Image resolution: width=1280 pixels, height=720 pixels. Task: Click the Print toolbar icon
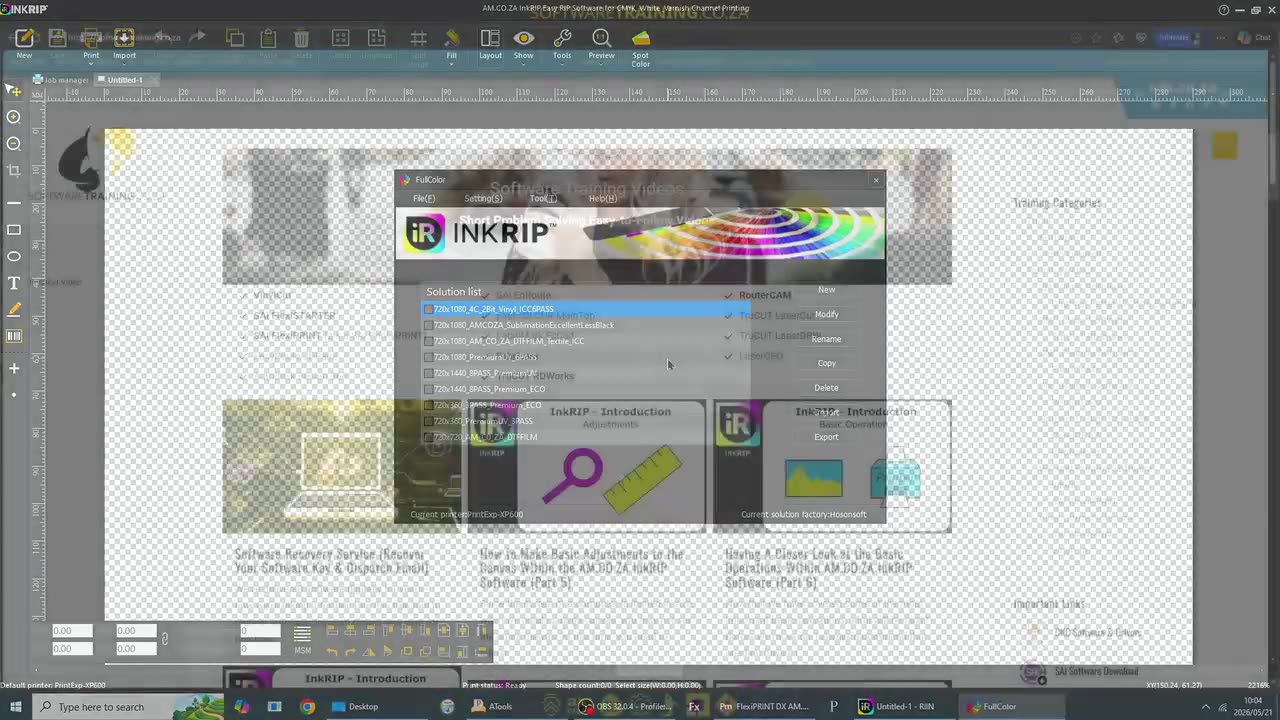click(x=91, y=38)
